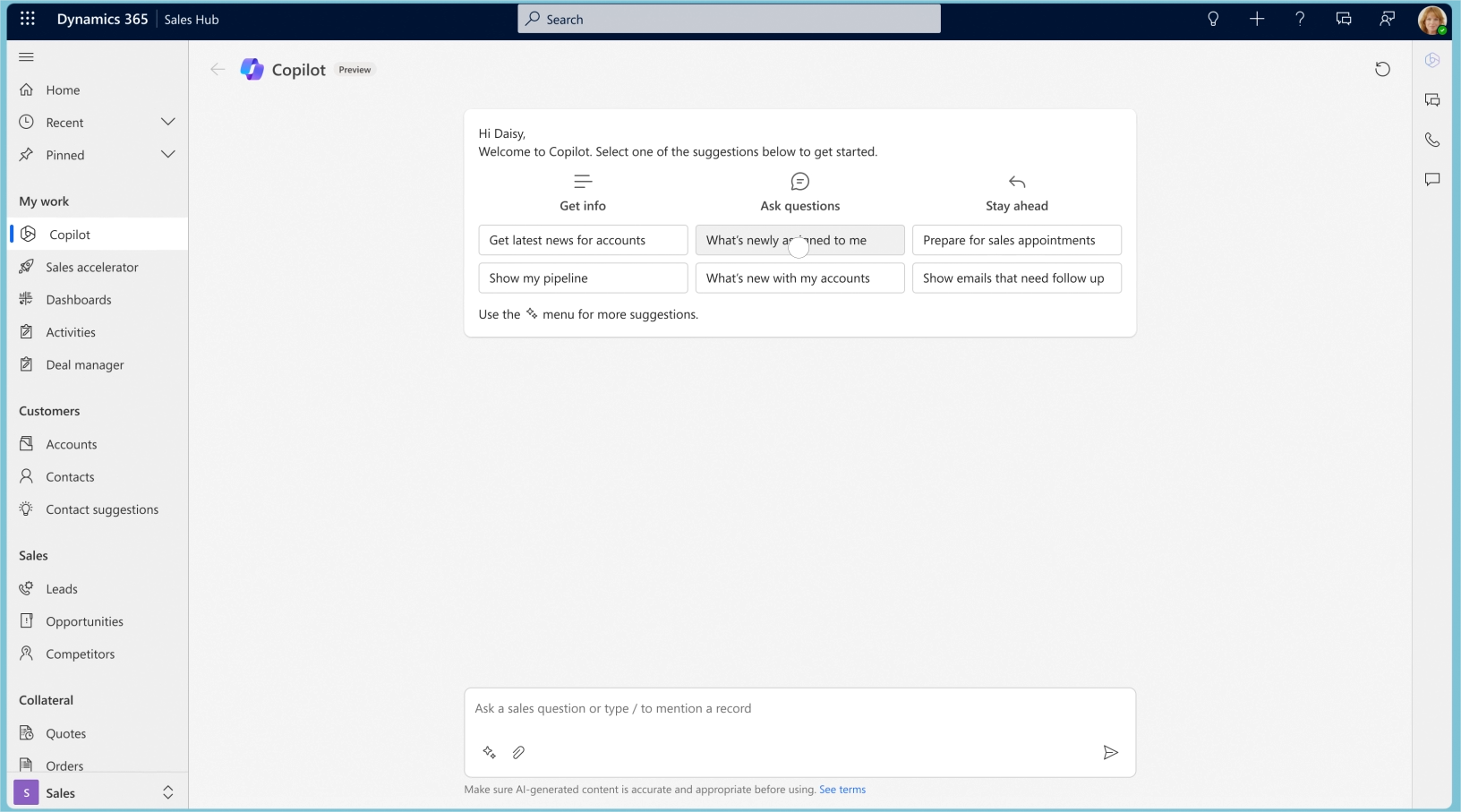Click the plus quick create icon

[1257, 19]
